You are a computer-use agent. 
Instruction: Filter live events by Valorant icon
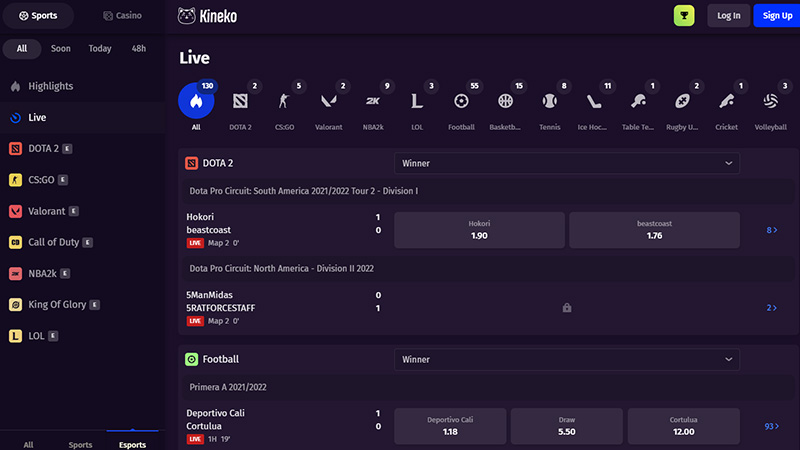pos(329,101)
